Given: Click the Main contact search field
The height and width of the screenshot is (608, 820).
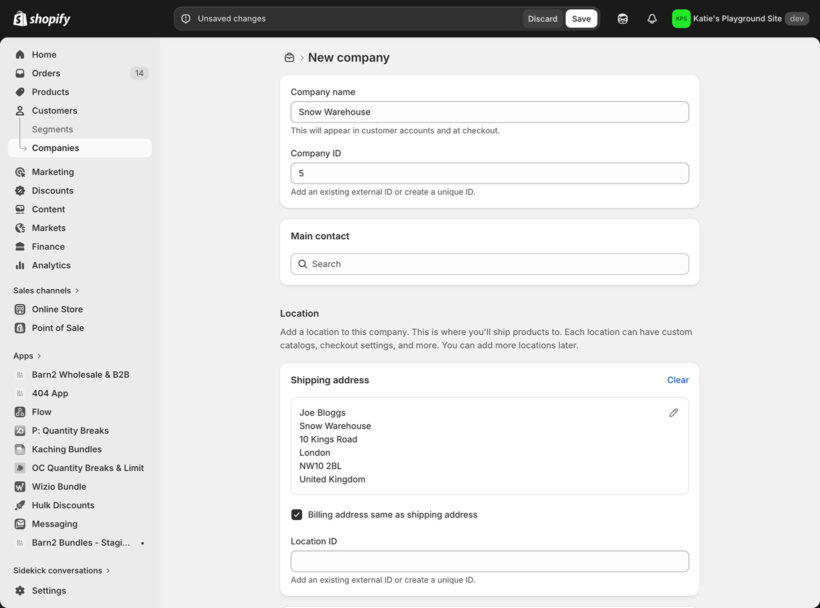Looking at the screenshot, I should 489,264.
